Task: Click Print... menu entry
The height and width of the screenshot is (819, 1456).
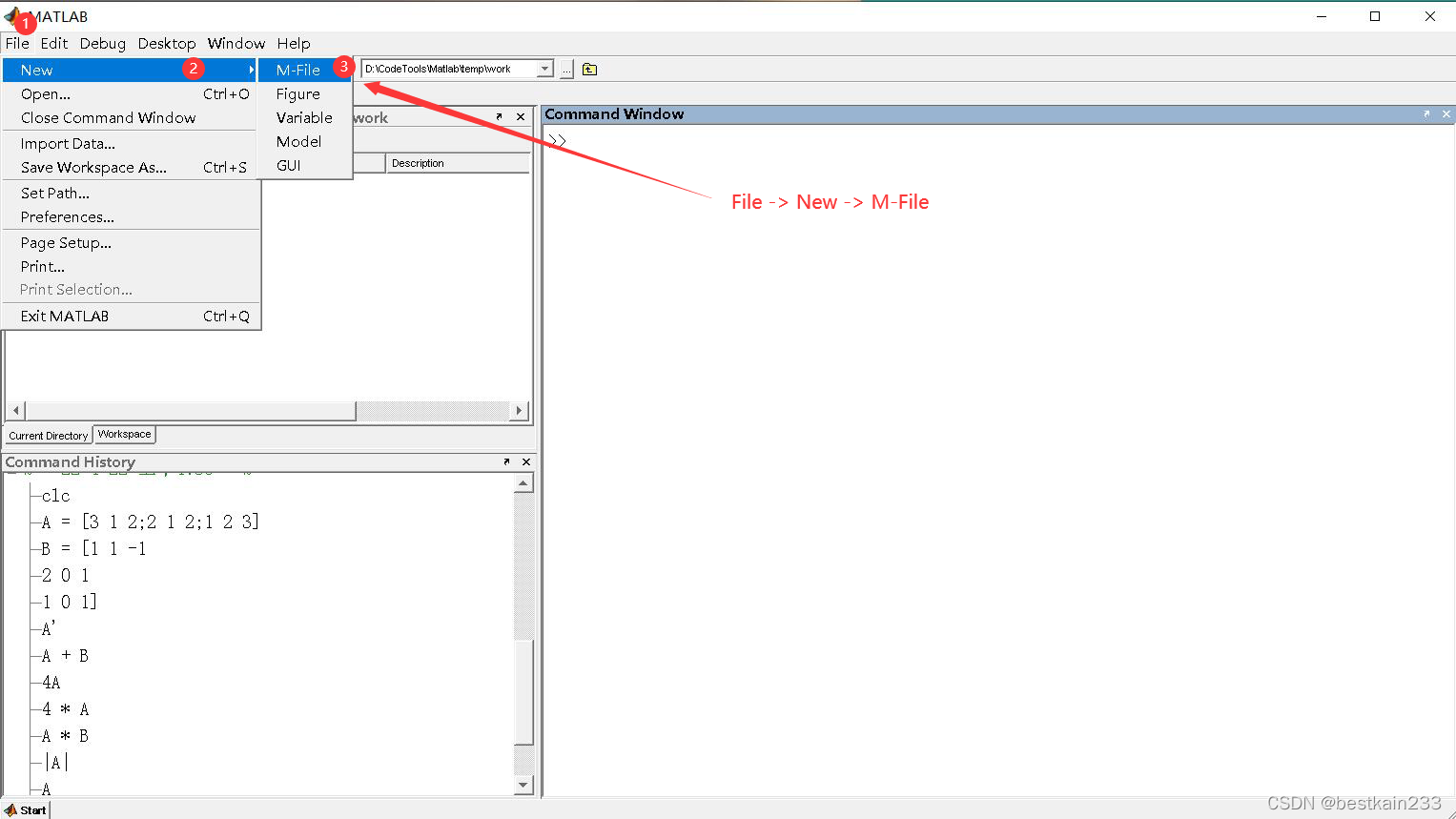Action: [131, 266]
